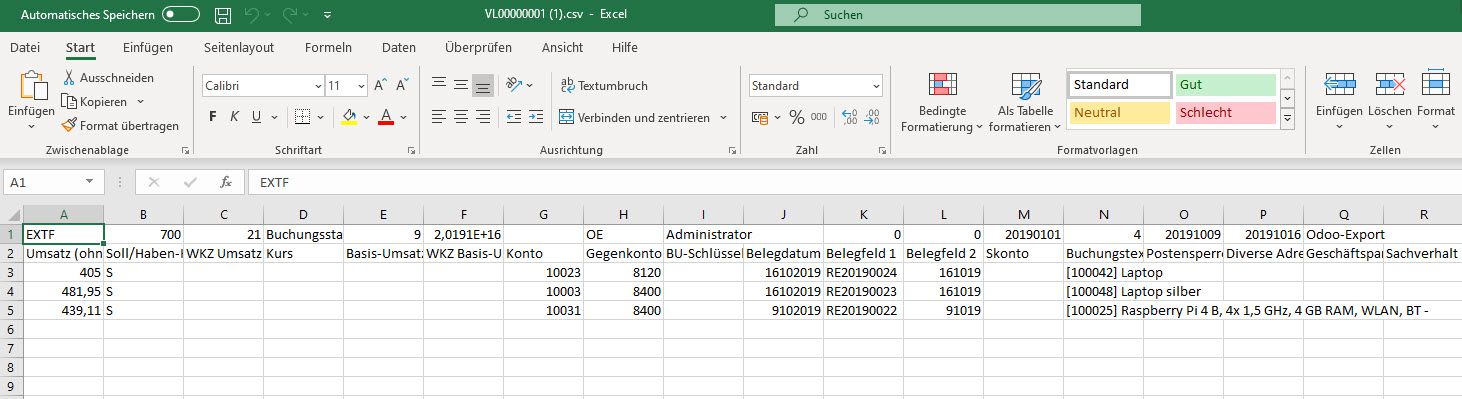Expand Verbinden und zentrieren dropdown arrow
Screen dimensions: 1462x399
click(723, 118)
